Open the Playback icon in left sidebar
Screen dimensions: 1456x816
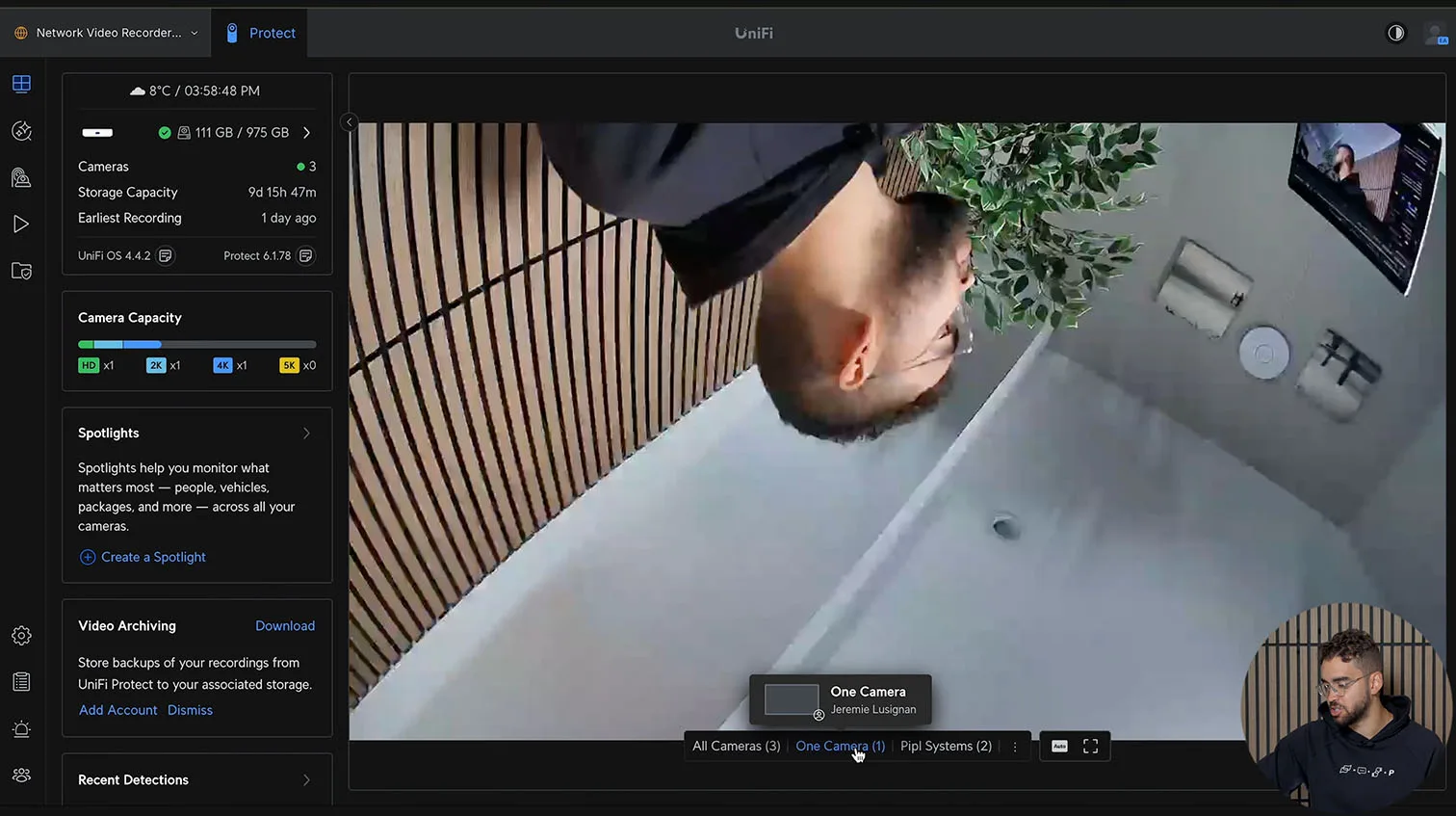[21, 224]
